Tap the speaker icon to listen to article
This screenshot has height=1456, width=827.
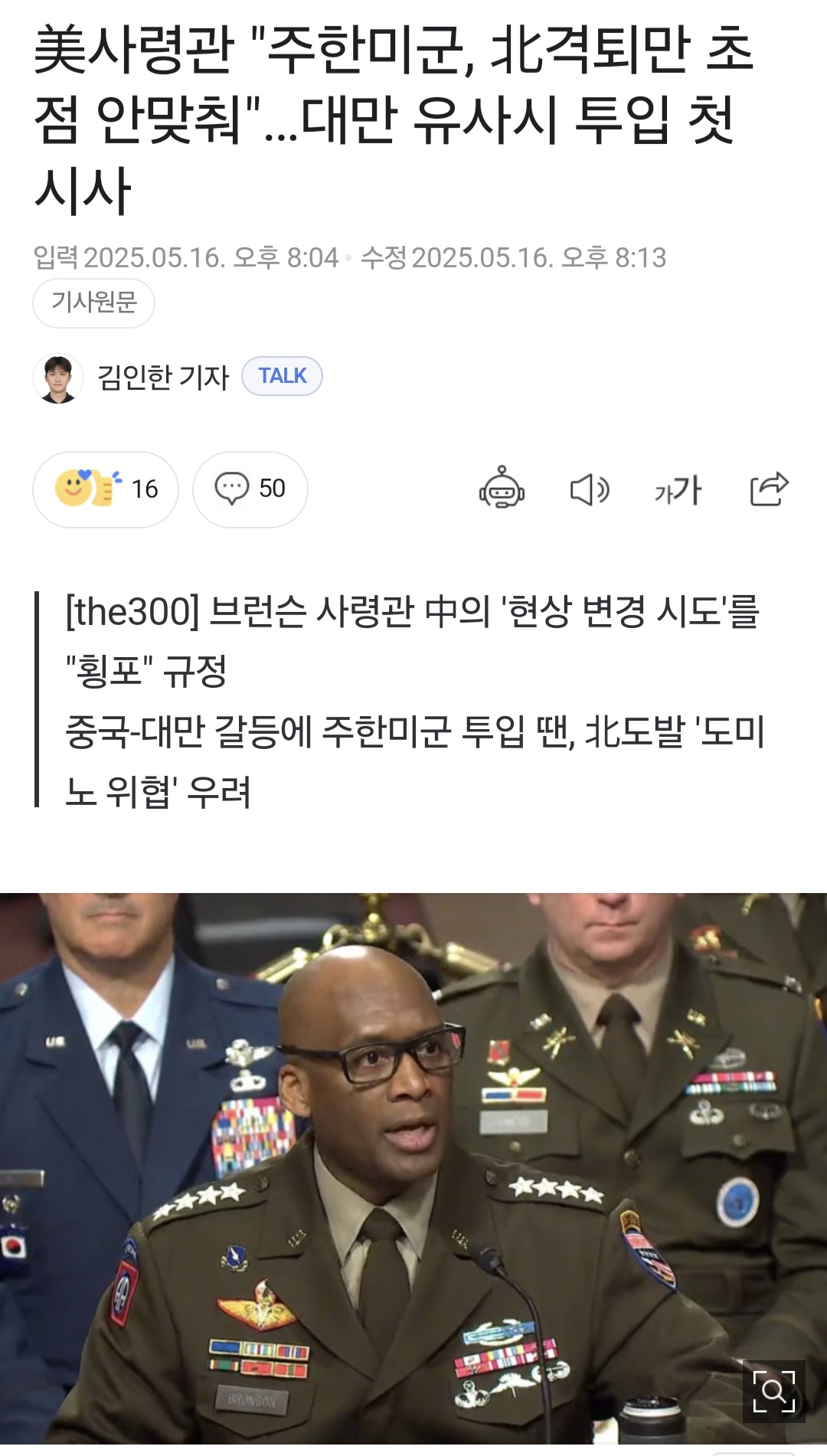coord(590,489)
